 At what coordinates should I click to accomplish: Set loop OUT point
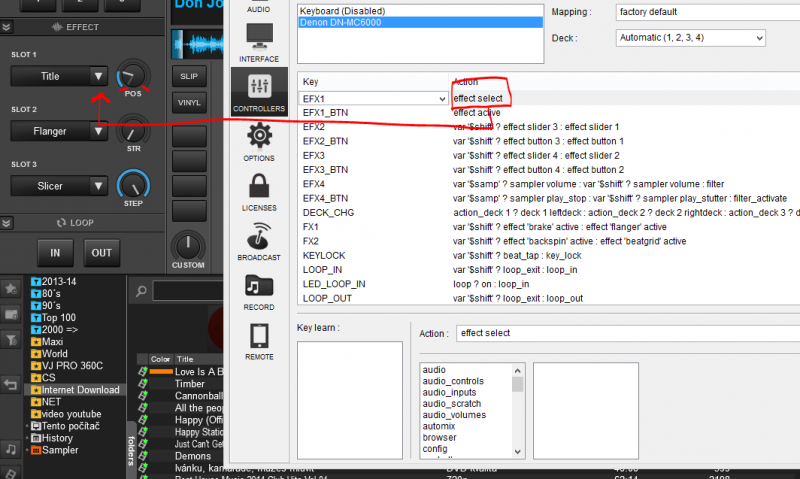pyautogui.click(x=102, y=253)
